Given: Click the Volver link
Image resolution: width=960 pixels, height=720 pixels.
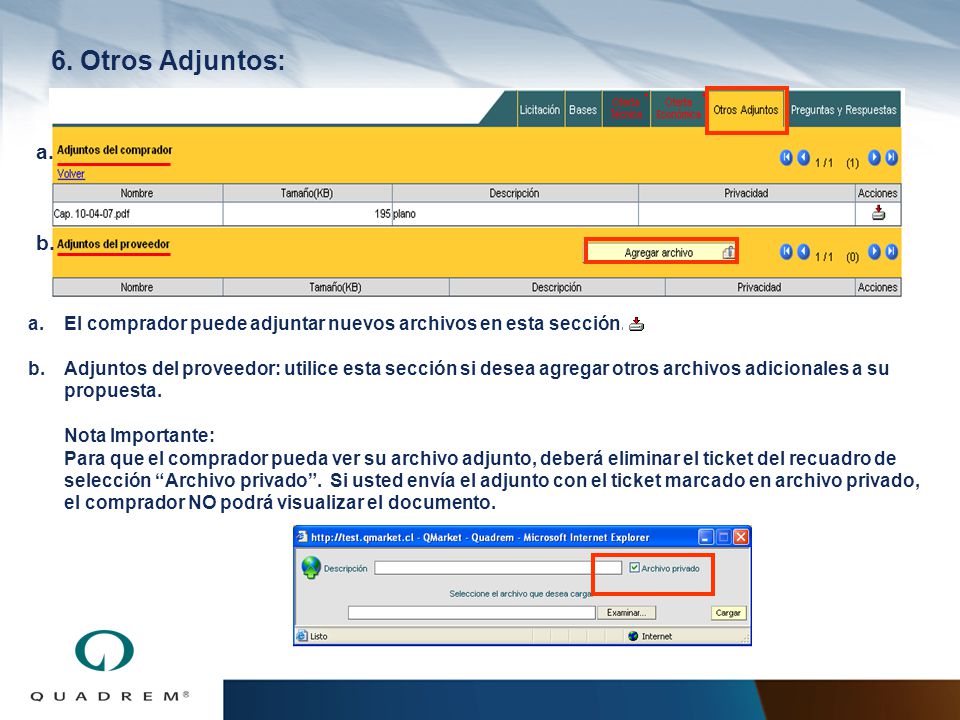Looking at the screenshot, I should click(x=71, y=174).
